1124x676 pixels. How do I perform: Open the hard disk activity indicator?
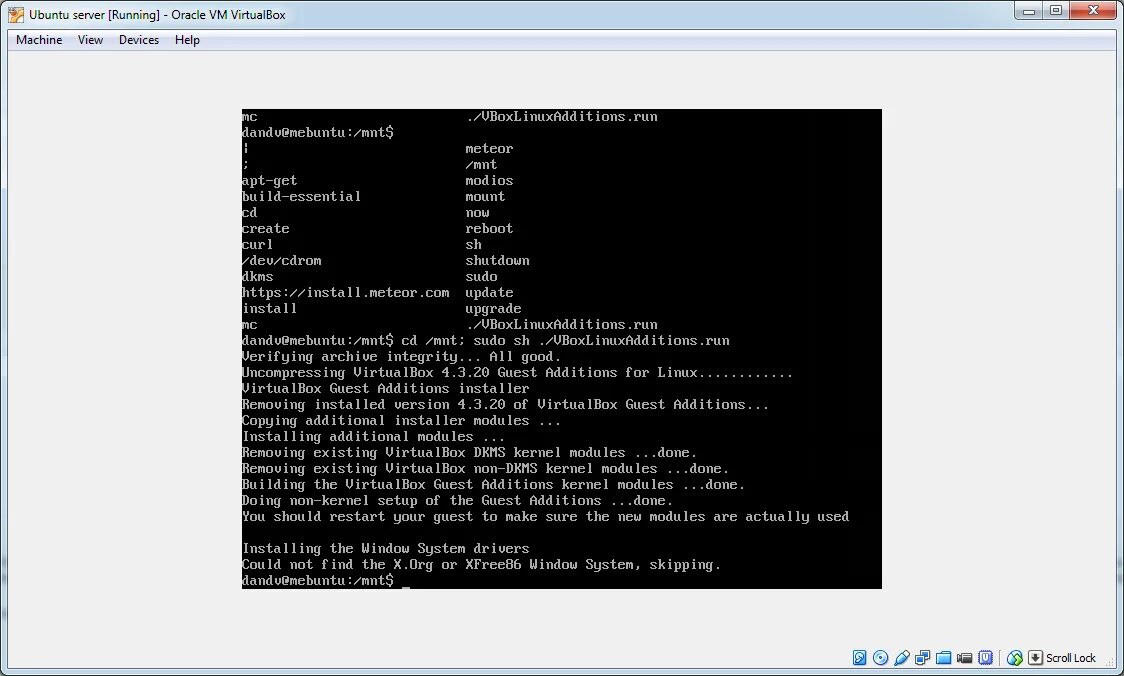pos(859,657)
